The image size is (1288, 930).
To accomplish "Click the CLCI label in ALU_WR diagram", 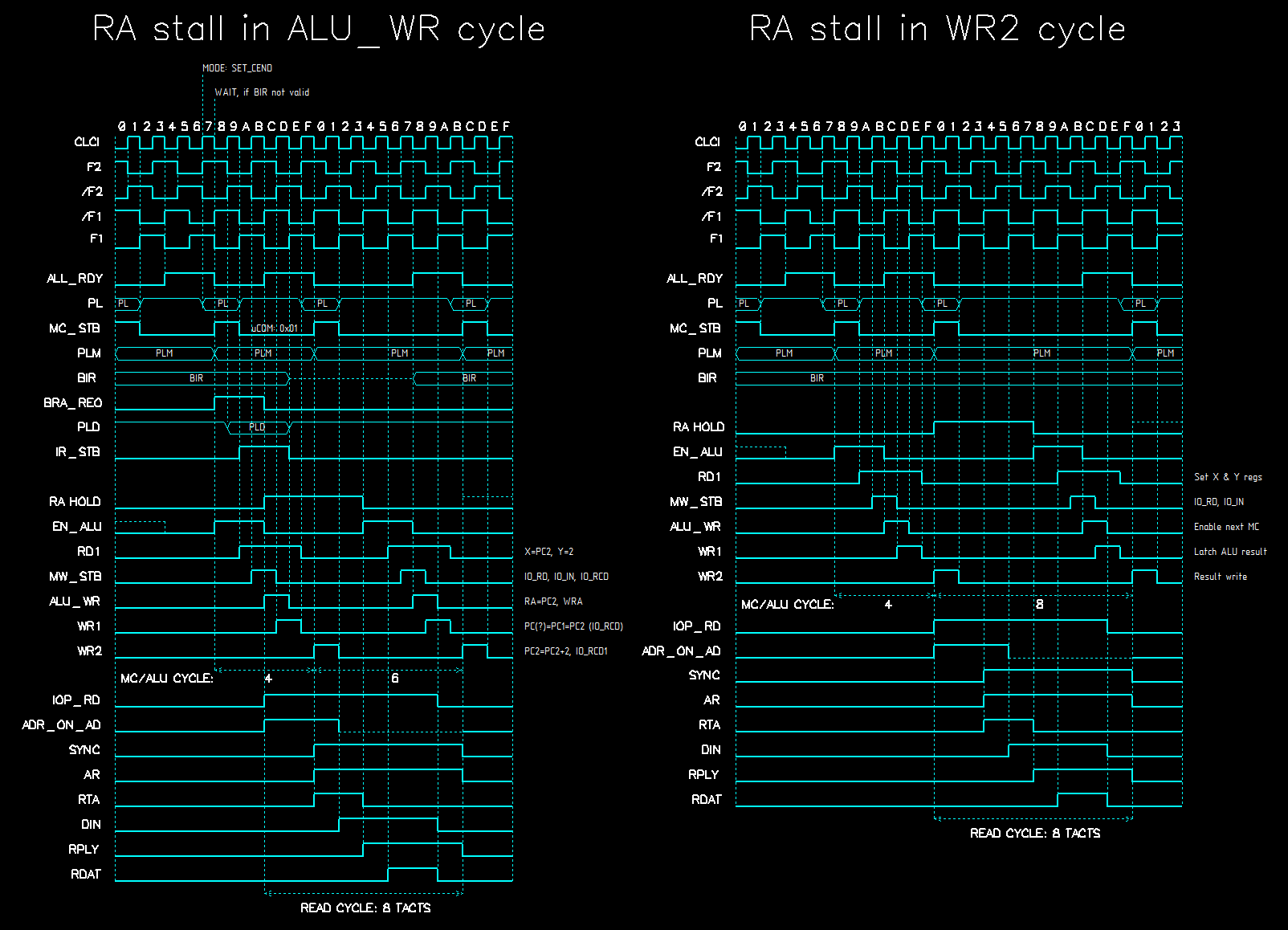I will (87, 142).
